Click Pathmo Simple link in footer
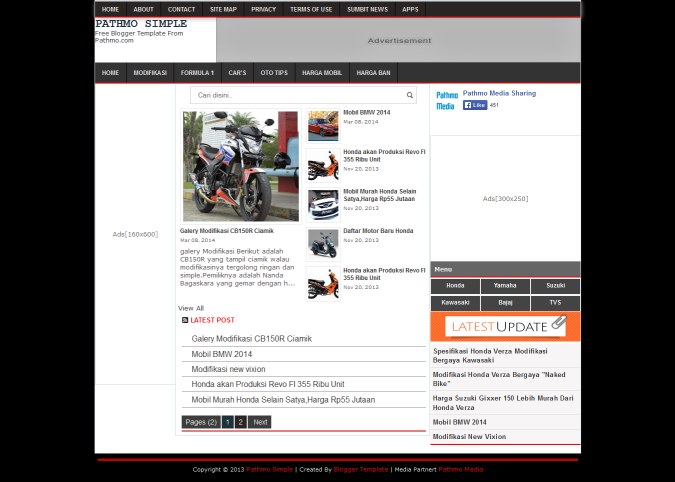The width and height of the screenshot is (675, 482). click(x=269, y=470)
